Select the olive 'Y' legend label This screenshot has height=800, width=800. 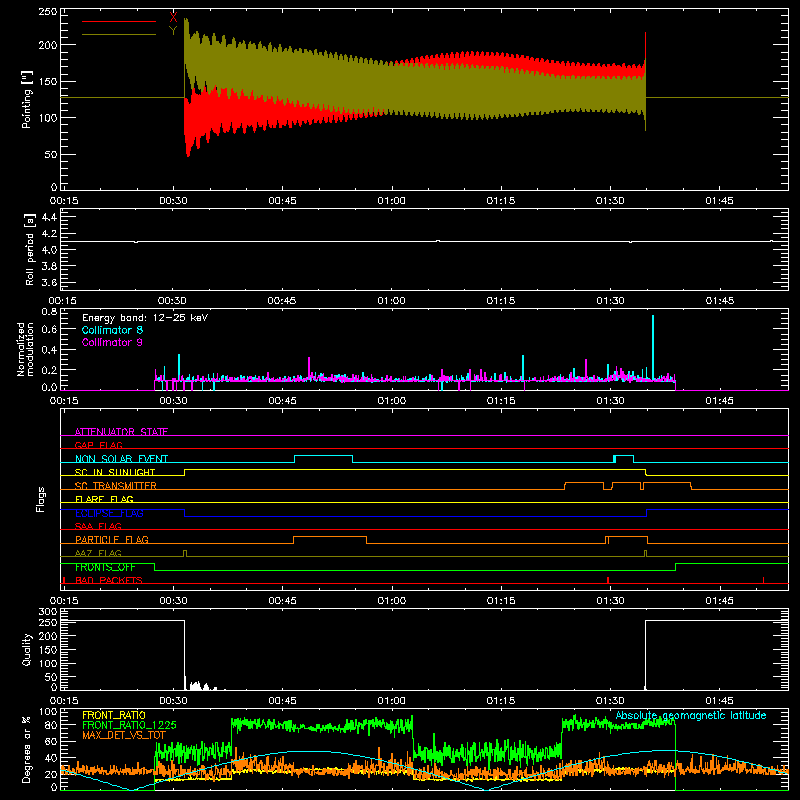173,31
